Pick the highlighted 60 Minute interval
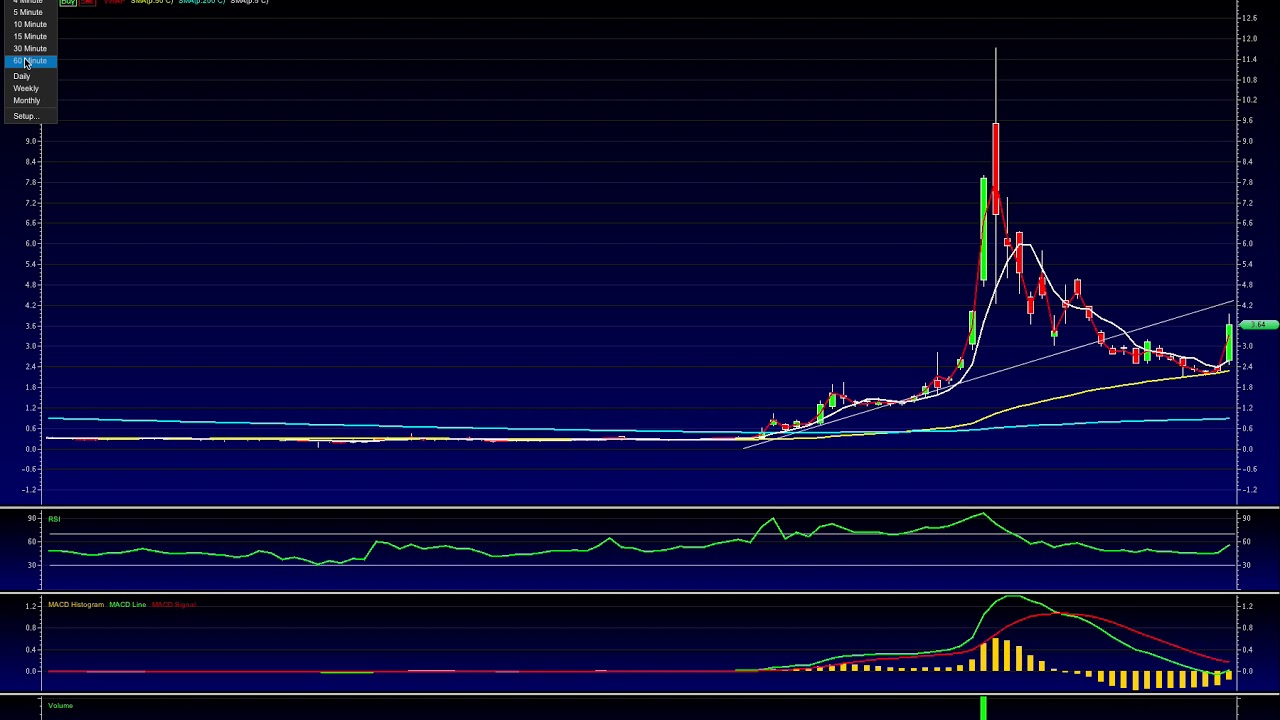Viewport: 1280px width, 720px height. [x=30, y=61]
